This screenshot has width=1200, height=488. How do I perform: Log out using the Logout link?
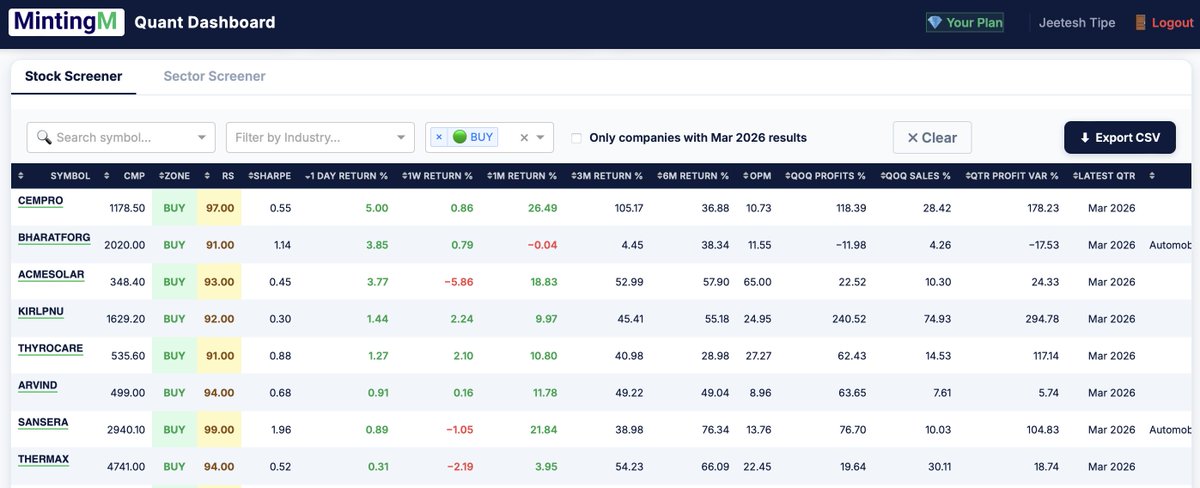1172,23
